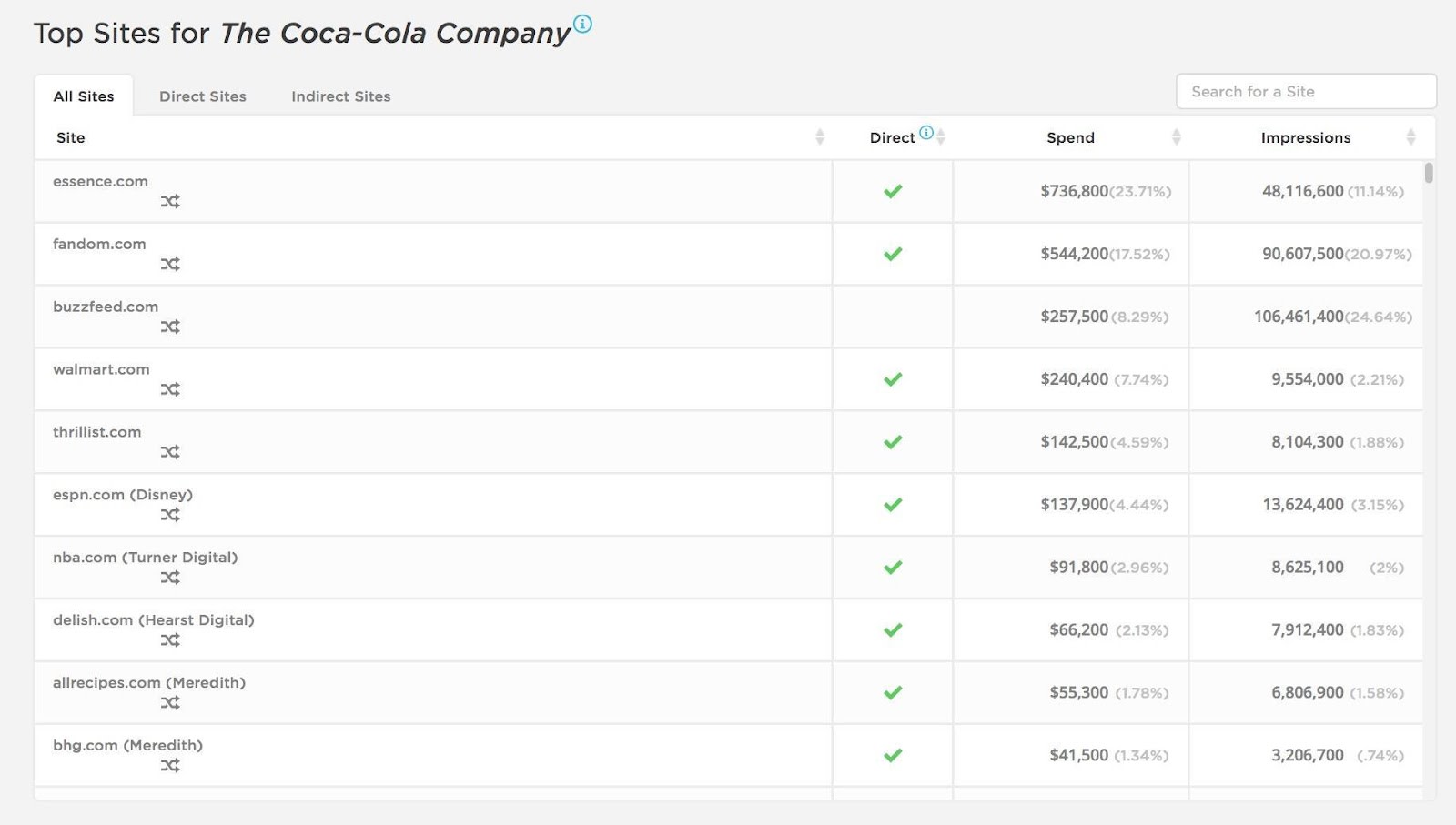Image resolution: width=1456 pixels, height=825 pixels.
Task: Click the shuffle icon under fandom.com
Action: click(170, 265)
